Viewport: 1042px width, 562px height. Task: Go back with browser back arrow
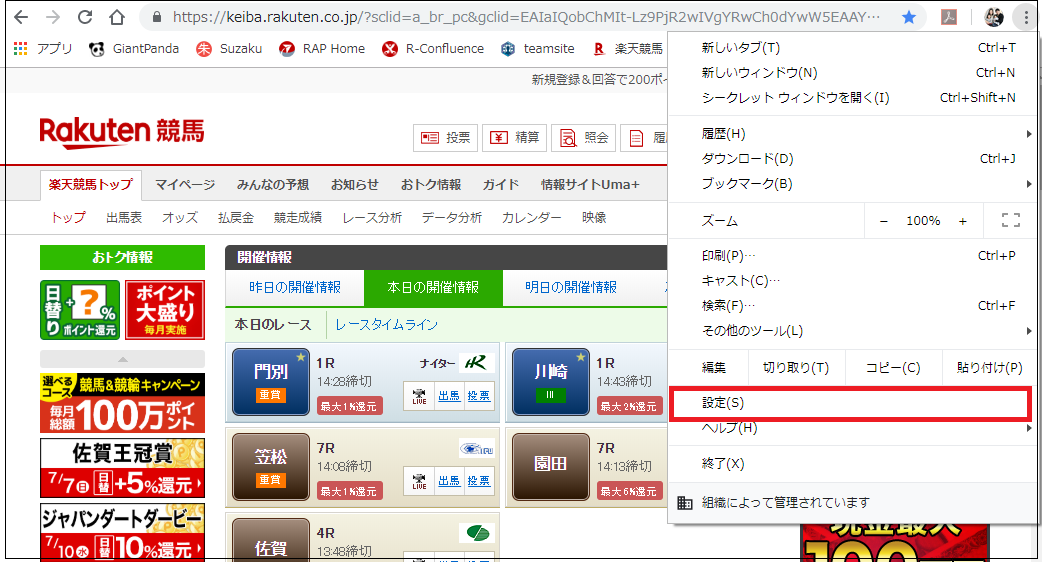[x=21, y=17]
